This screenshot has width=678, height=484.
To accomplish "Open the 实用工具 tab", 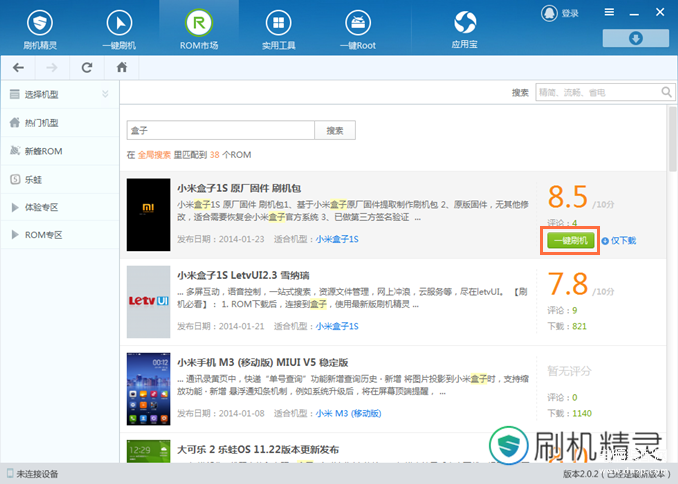I will point(278,29).
